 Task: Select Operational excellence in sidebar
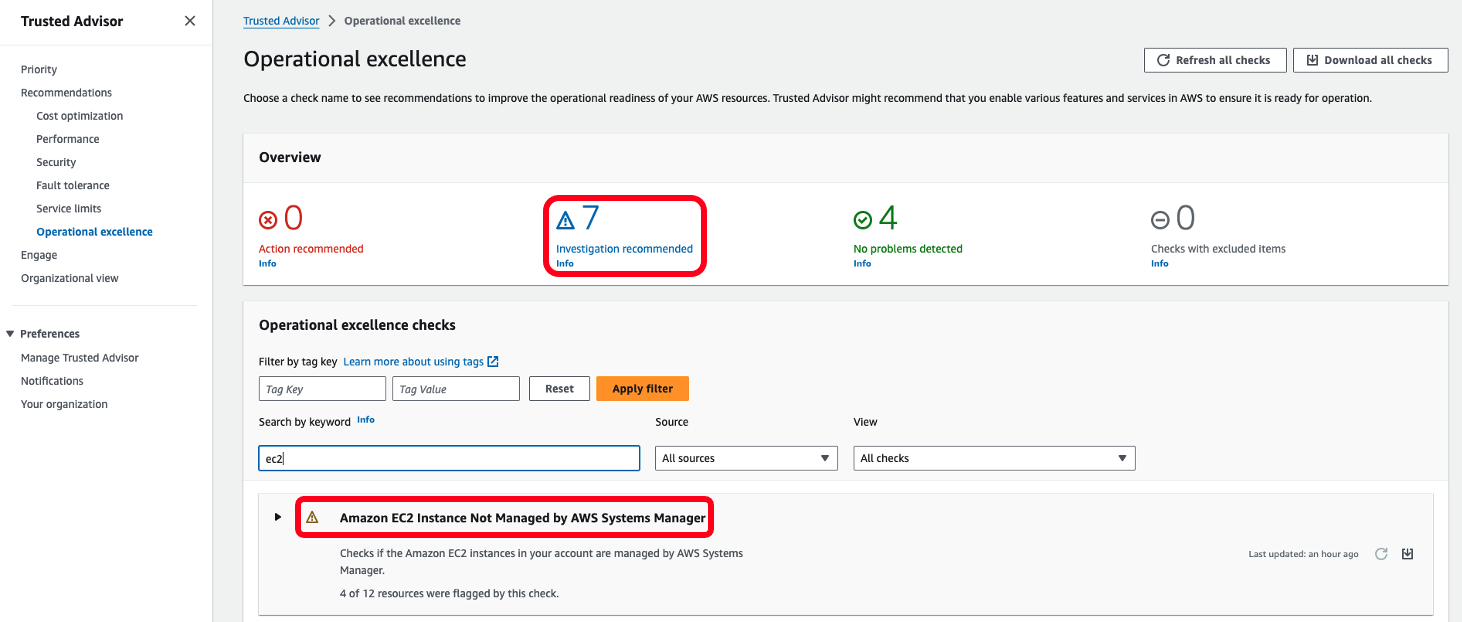[x=95, y=232]
